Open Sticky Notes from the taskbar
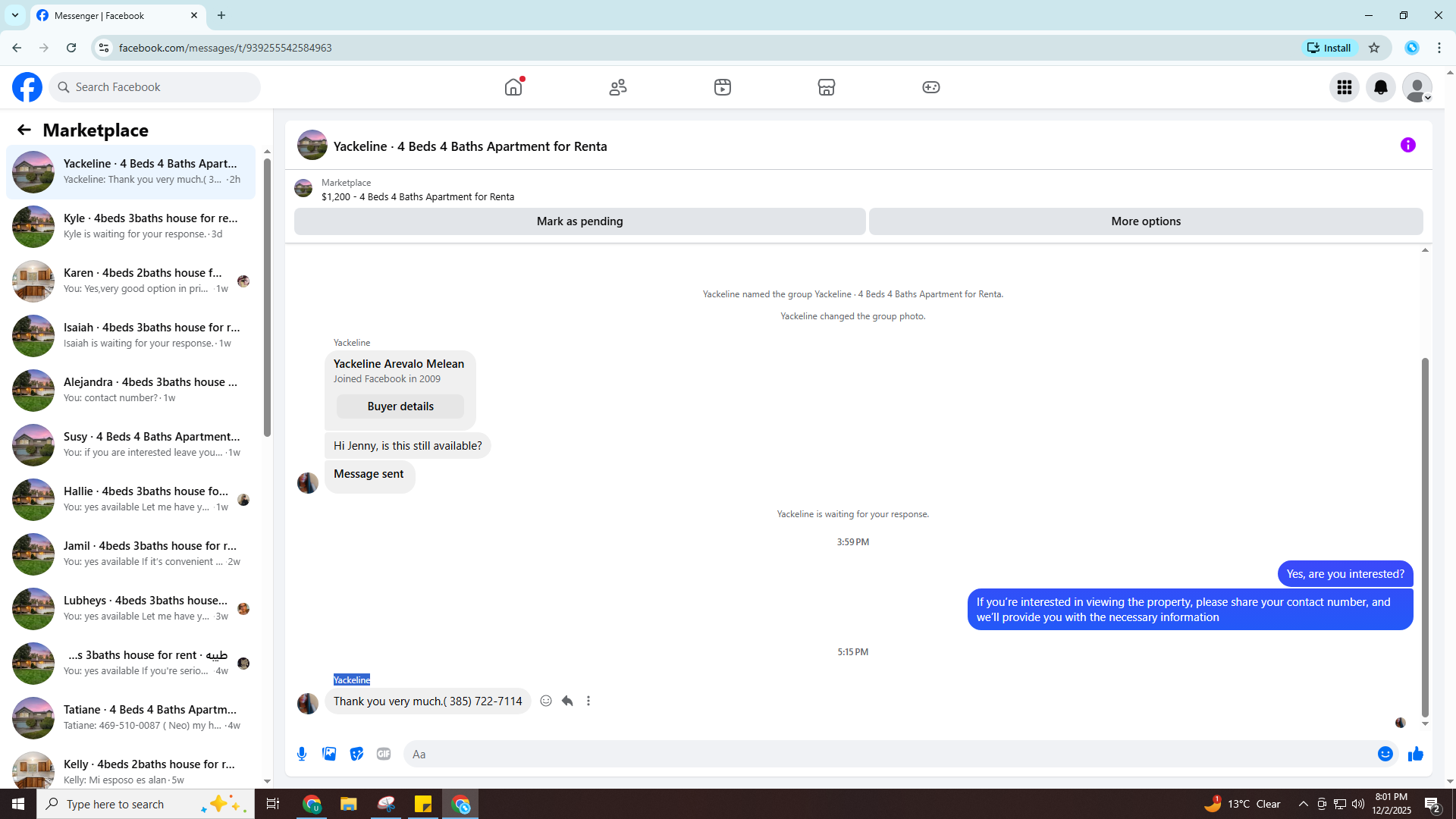The image size is (1456, 819). click(423, 804)
